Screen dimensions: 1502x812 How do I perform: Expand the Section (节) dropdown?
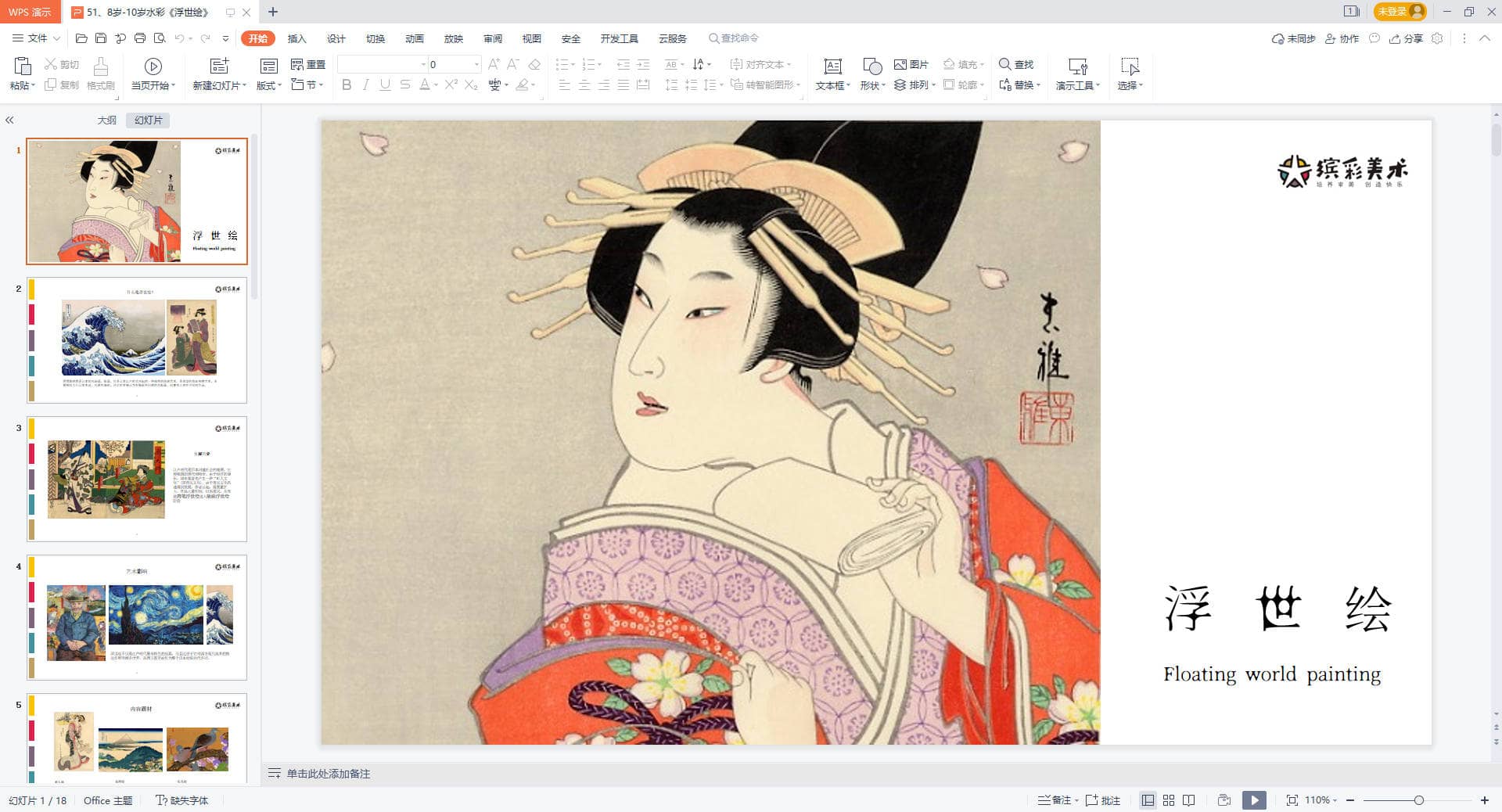click(308, 84)
